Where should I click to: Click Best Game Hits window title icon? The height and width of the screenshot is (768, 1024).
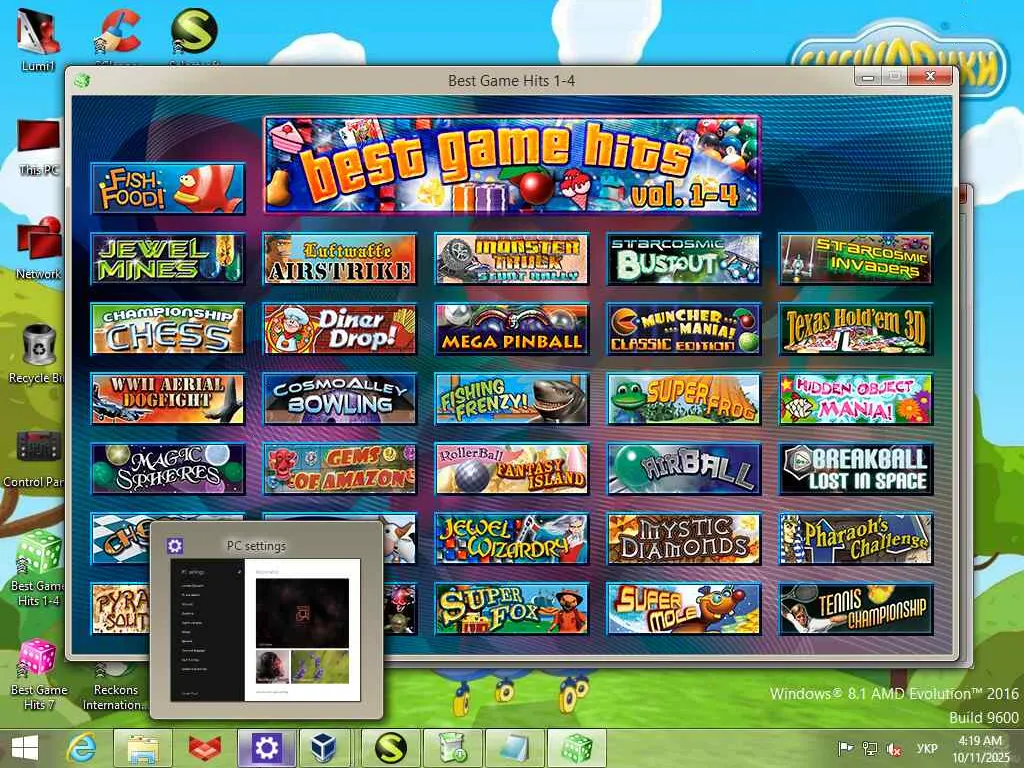[x=82, y=81]
